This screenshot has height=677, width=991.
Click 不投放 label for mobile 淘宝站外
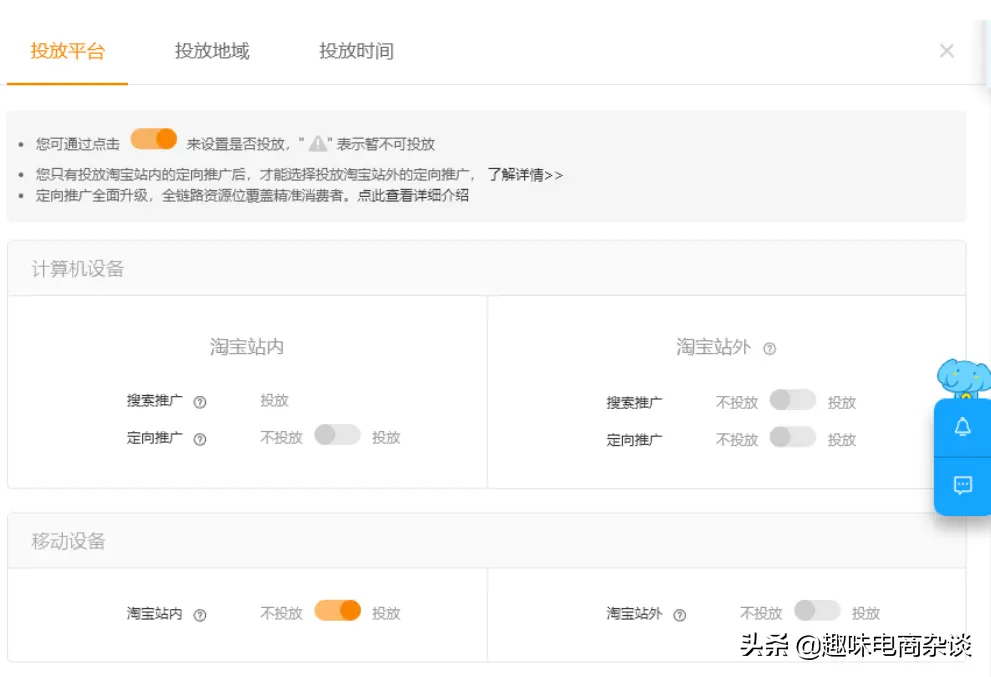pyautogui.click(x=761, y=613)
